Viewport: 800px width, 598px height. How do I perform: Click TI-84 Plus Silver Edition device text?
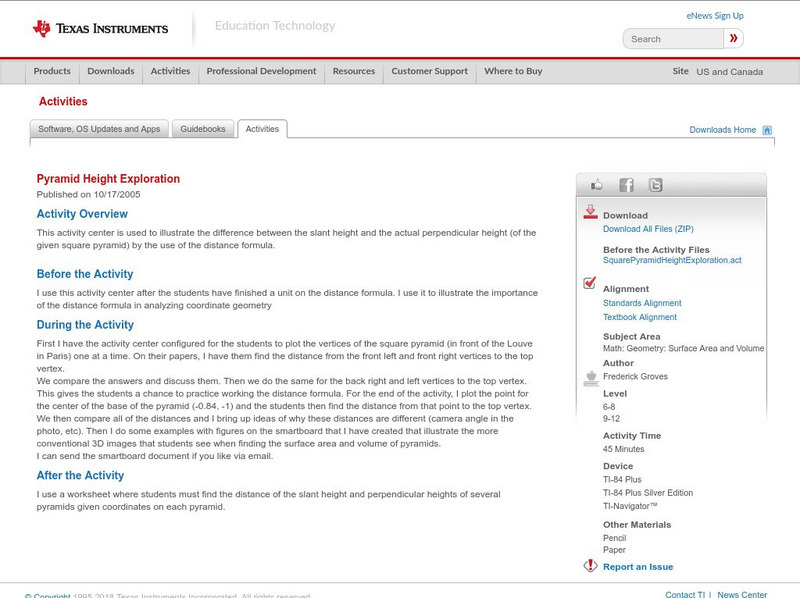point(648,493)
